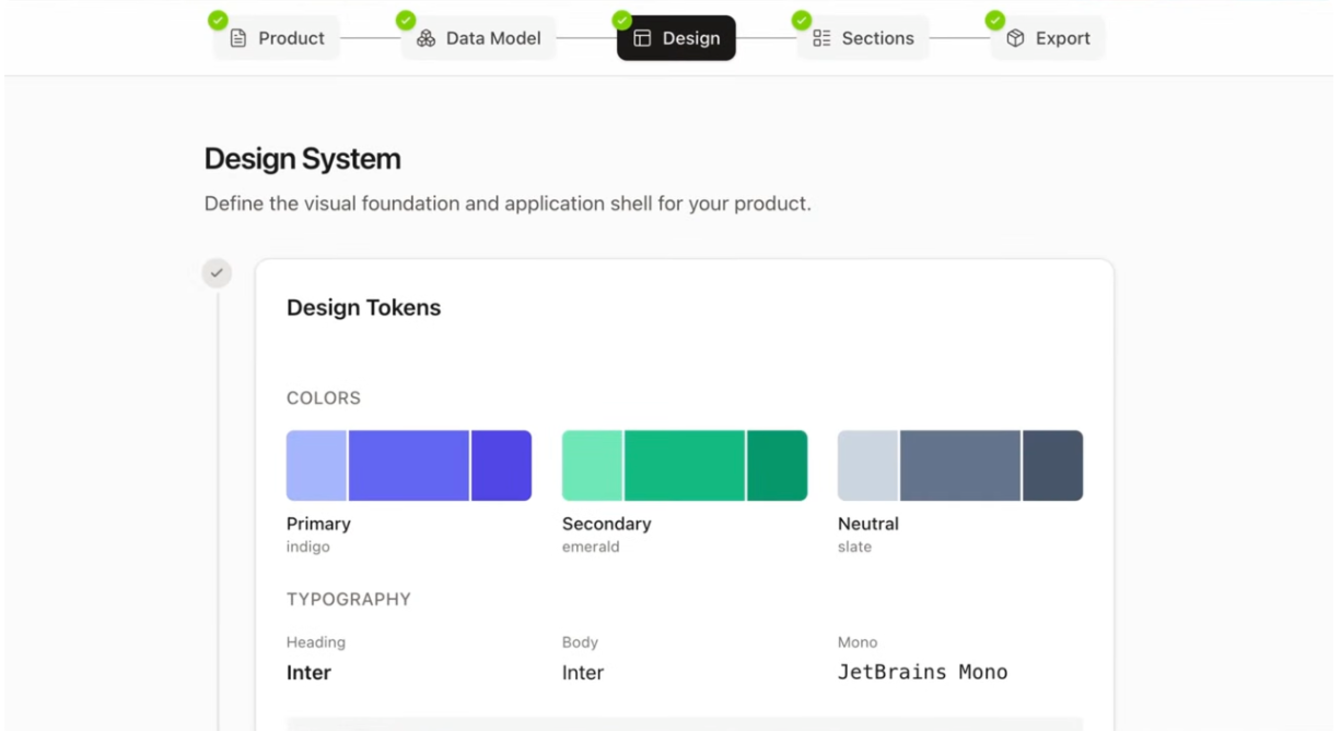1337x731 pixels.
Task: Select the light slate Neutral swatch
Action: tap(867, 465)
